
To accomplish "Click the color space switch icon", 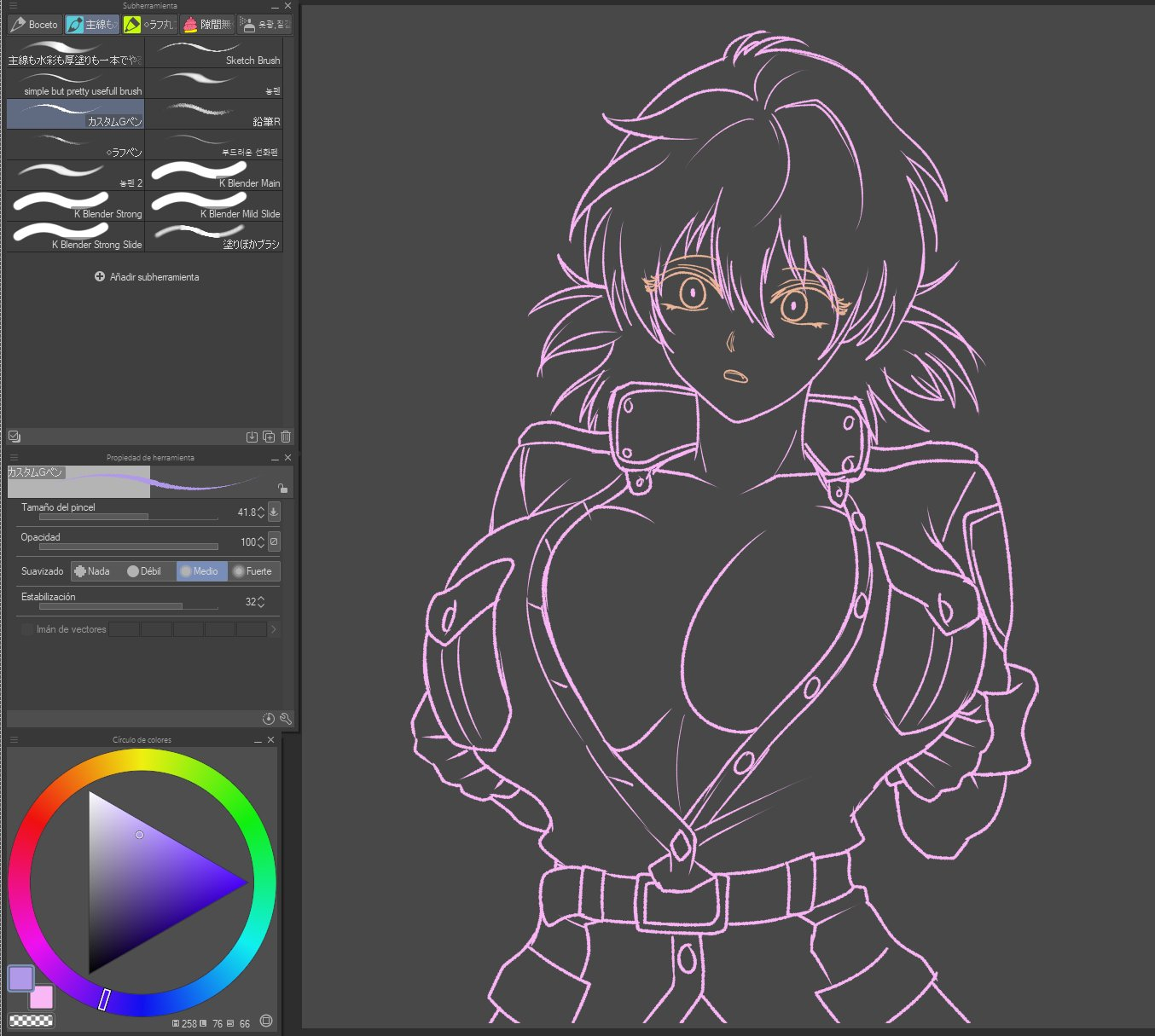I will click(266, 1021).
